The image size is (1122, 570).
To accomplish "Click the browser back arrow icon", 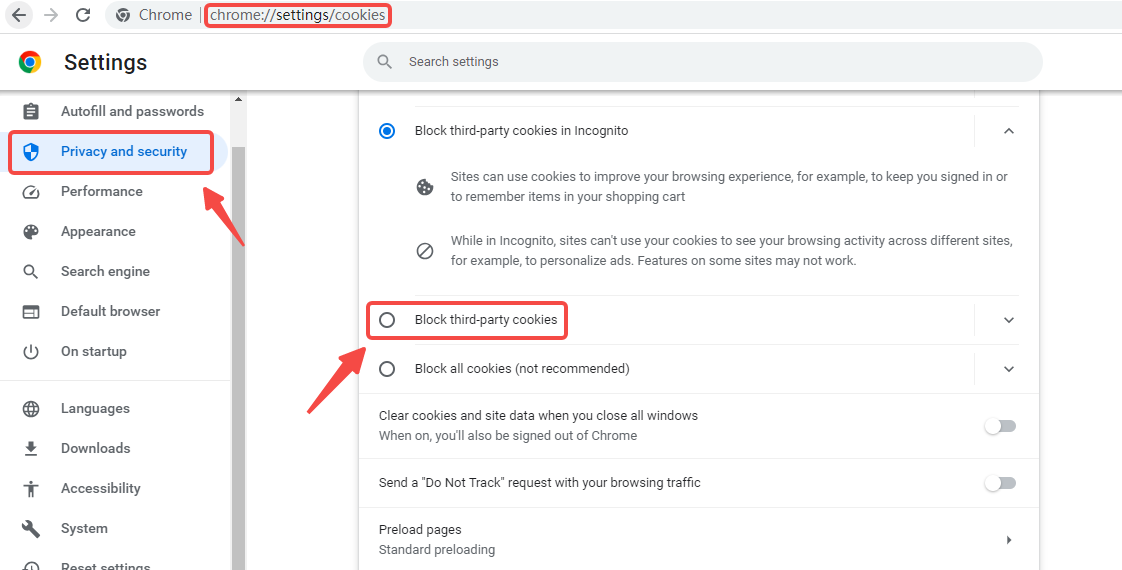I will pyautogui.click(x=19, y=15).
